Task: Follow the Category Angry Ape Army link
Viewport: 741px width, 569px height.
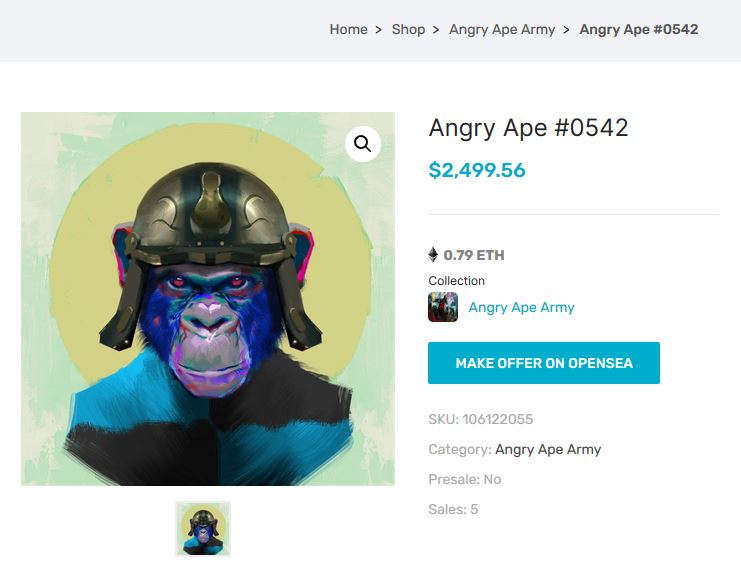Action: tap(548, 449)
